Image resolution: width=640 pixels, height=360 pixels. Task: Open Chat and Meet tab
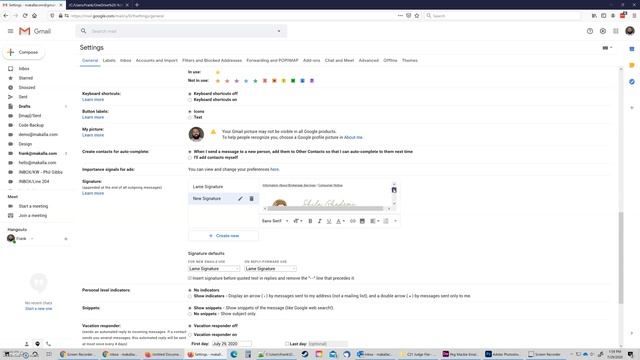coord(339,60)
